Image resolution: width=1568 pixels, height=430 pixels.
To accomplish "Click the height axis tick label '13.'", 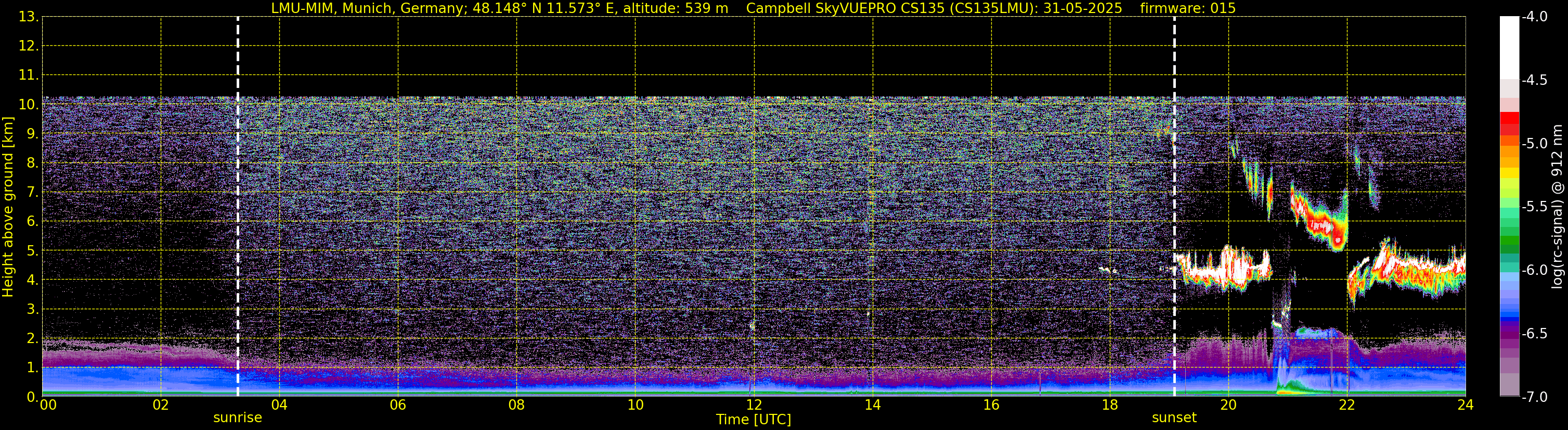I will tap(29, 17).
